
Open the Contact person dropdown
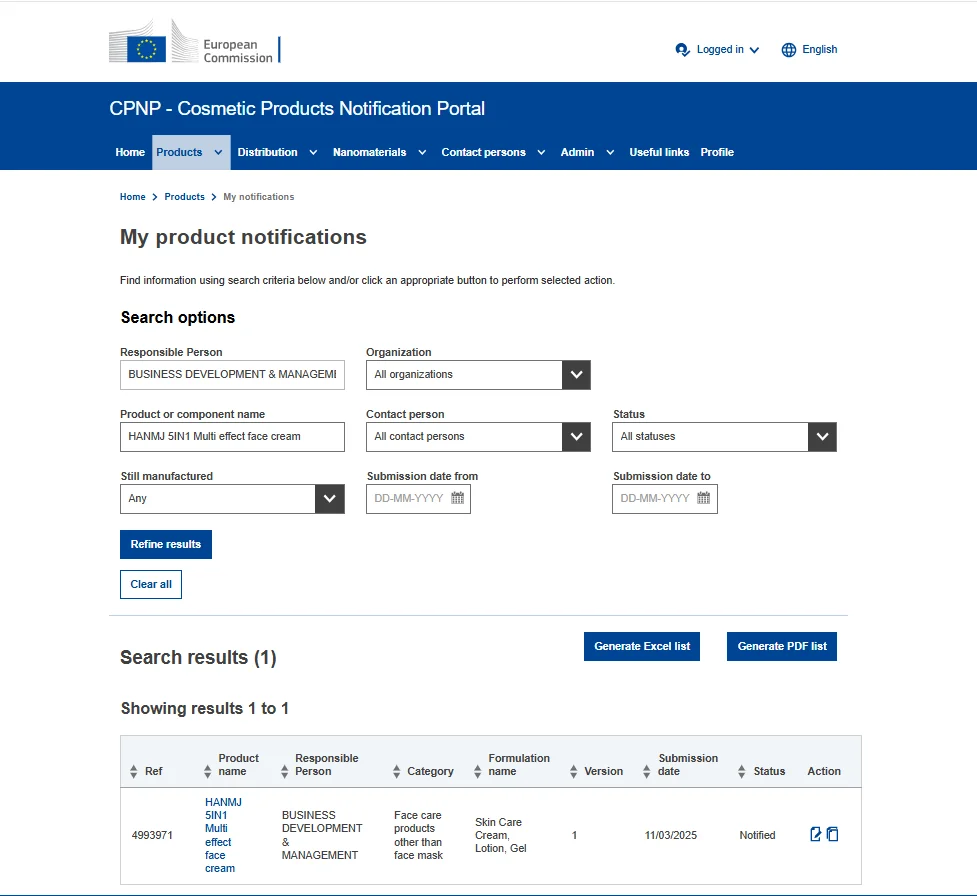tap(575, 437)
